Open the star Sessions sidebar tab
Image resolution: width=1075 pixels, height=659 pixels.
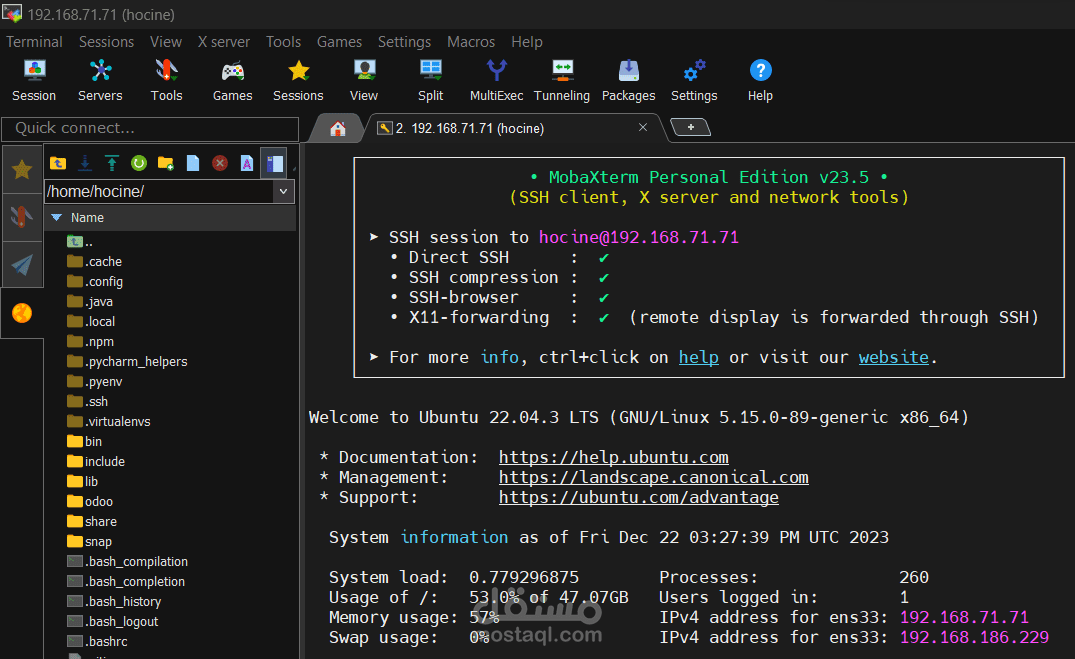[x=22, y=169]
